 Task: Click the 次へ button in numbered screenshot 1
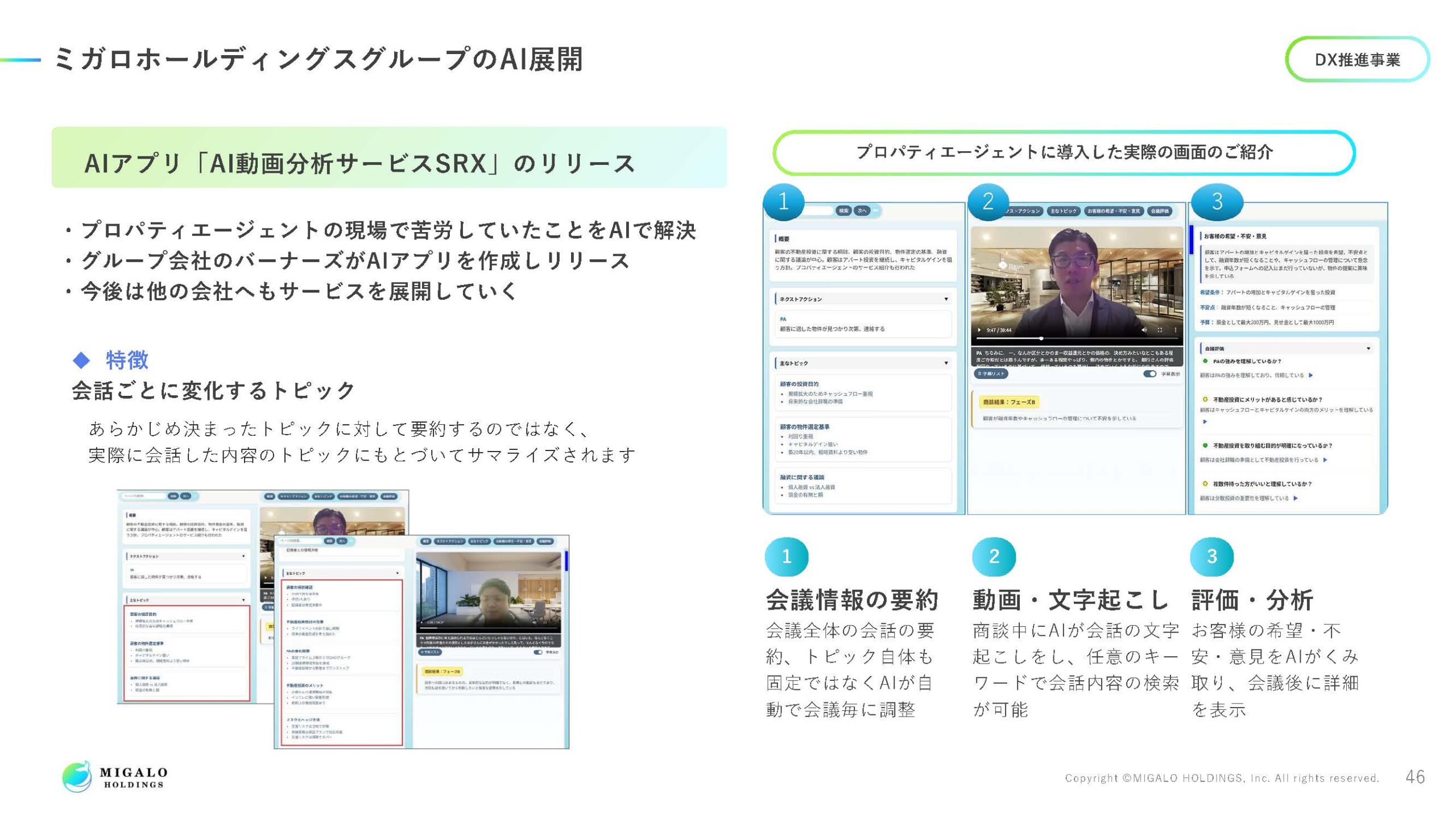(x=862, y=210)
